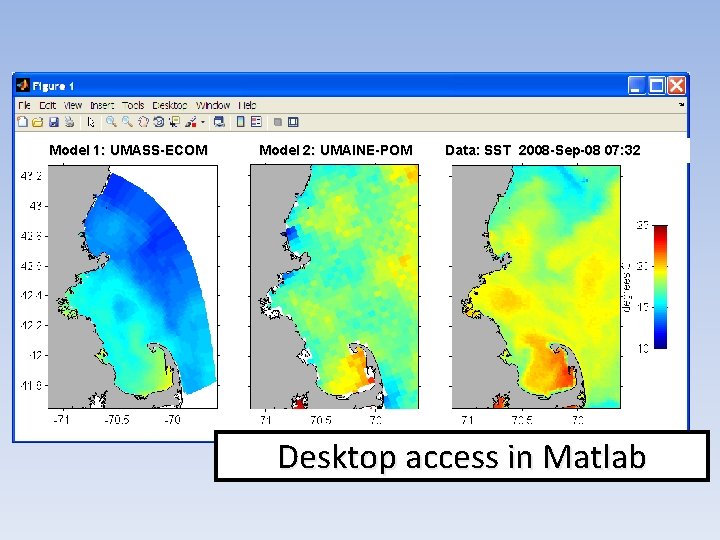
Task: Select the Edit Plot arrow tool
Action: click(x=91, y=122)
